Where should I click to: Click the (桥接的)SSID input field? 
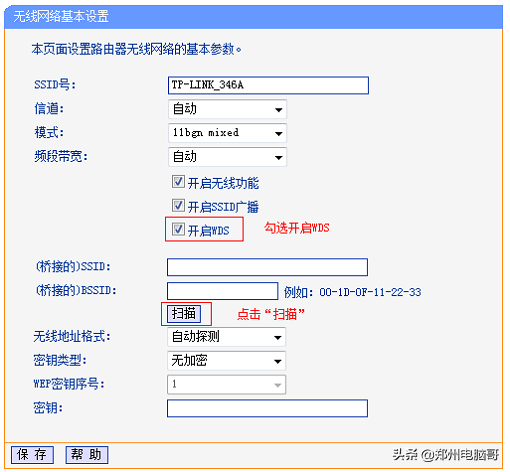267,267
